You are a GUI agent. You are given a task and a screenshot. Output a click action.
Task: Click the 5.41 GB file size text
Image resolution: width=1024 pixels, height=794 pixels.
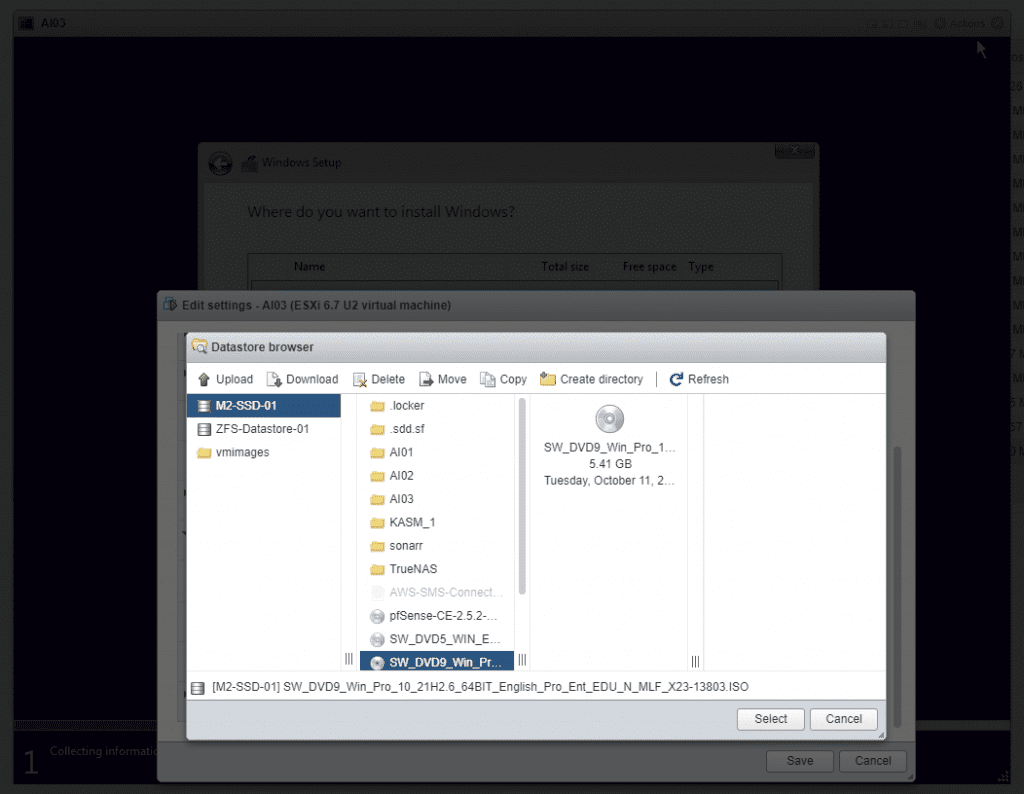pyautogui.click(x=610, y=464)
